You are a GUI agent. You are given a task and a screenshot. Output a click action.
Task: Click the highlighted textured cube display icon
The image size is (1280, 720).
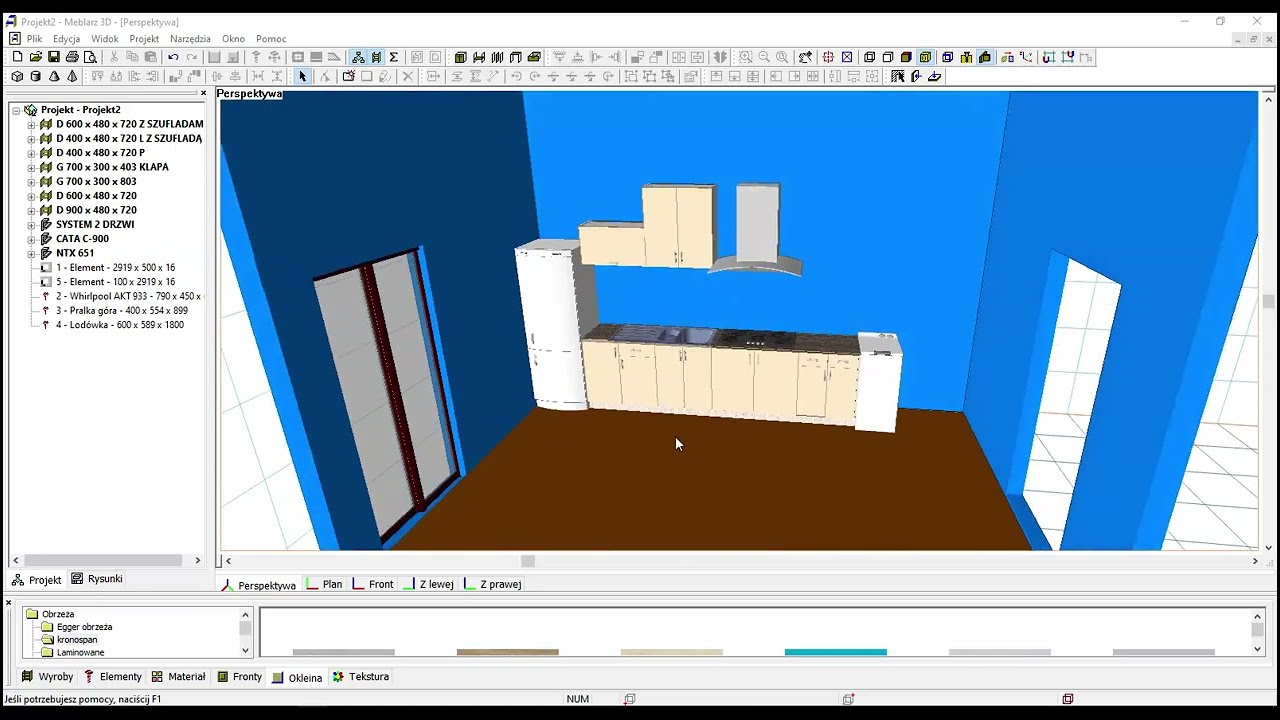pyautogui.click(x=925, y=57)
